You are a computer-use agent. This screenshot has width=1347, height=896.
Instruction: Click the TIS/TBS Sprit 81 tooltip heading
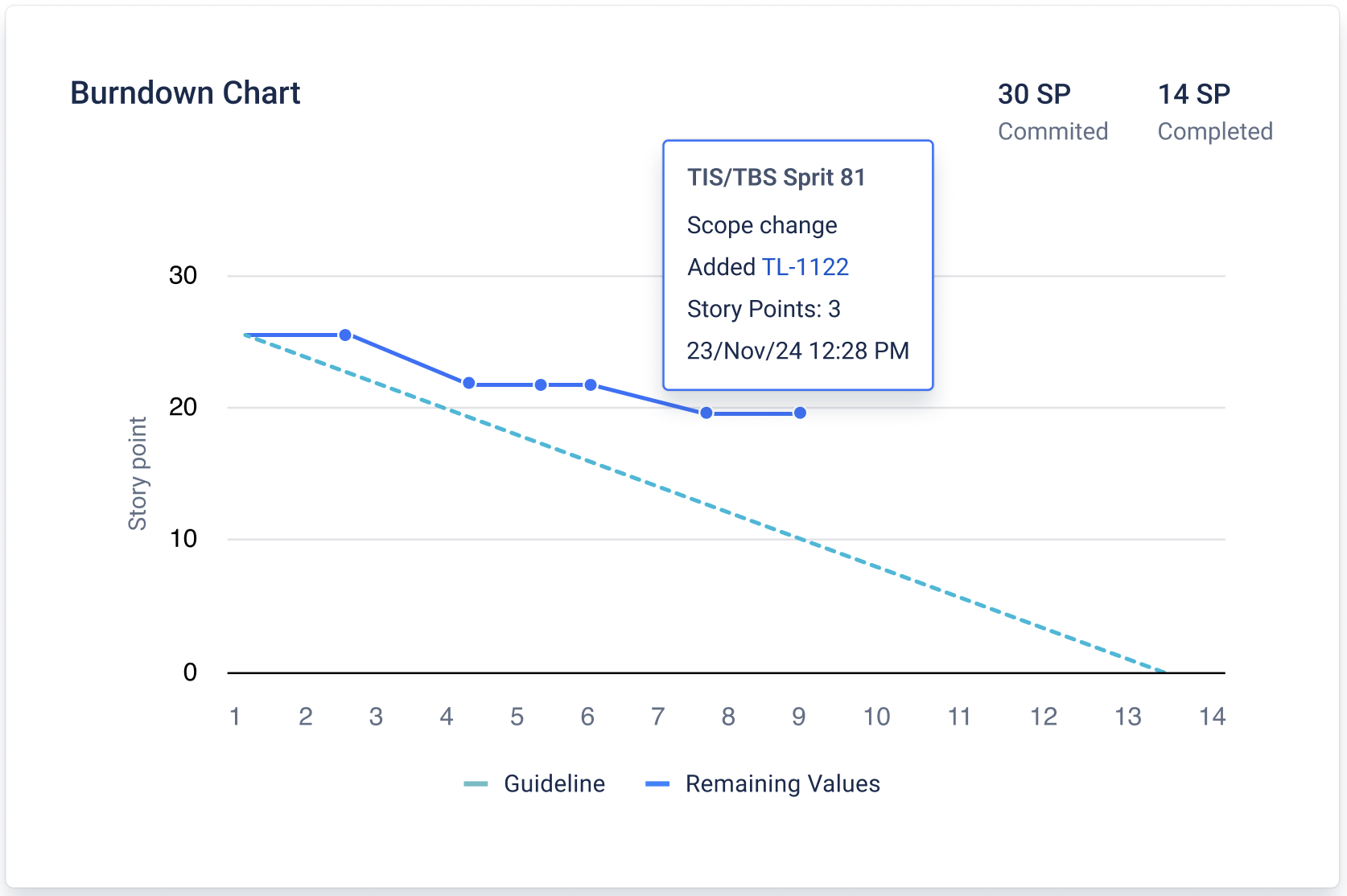pyautogui.click(x=776, y=177)
